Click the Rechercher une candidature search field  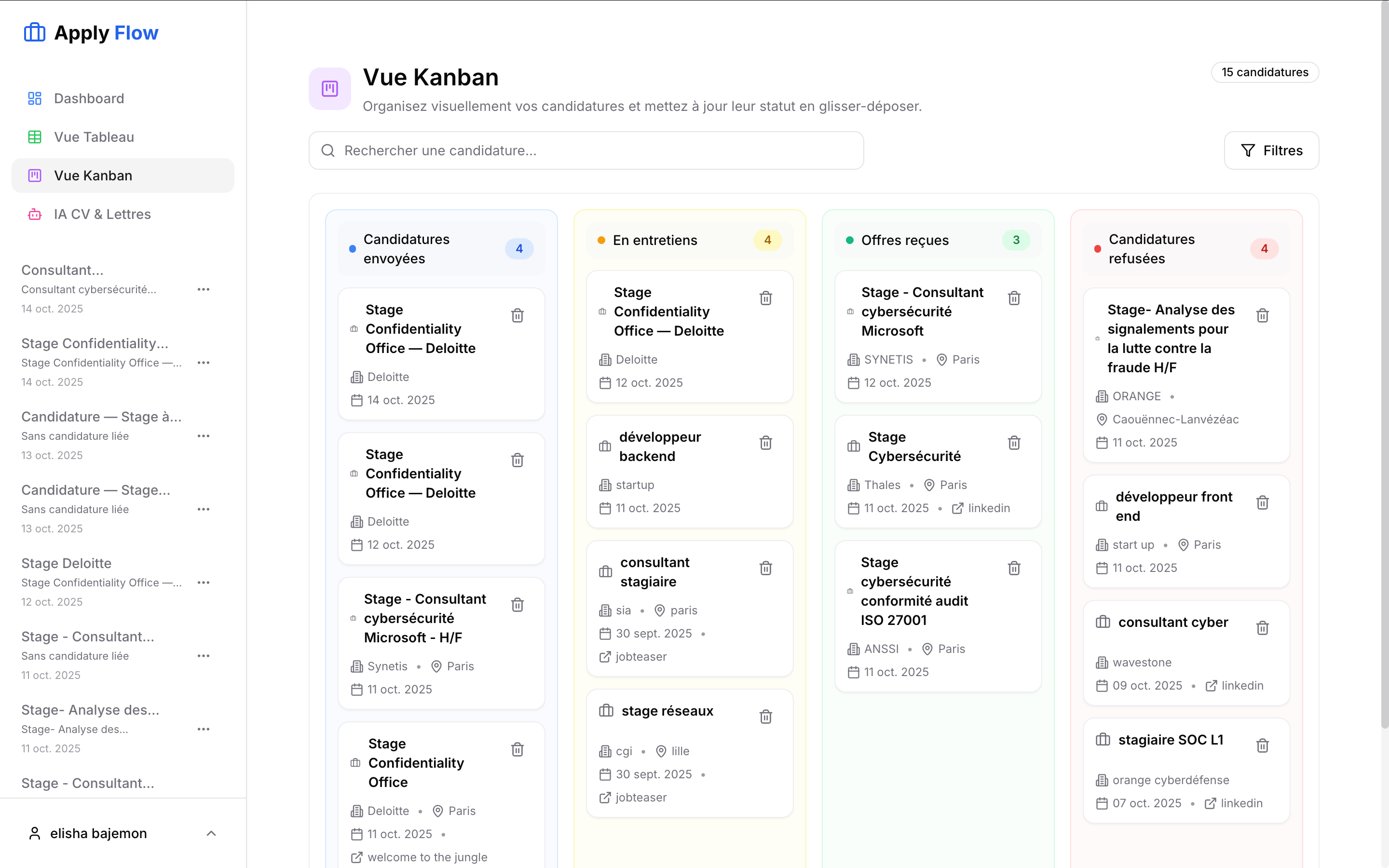pyautogui.click(x=586, y=150)
